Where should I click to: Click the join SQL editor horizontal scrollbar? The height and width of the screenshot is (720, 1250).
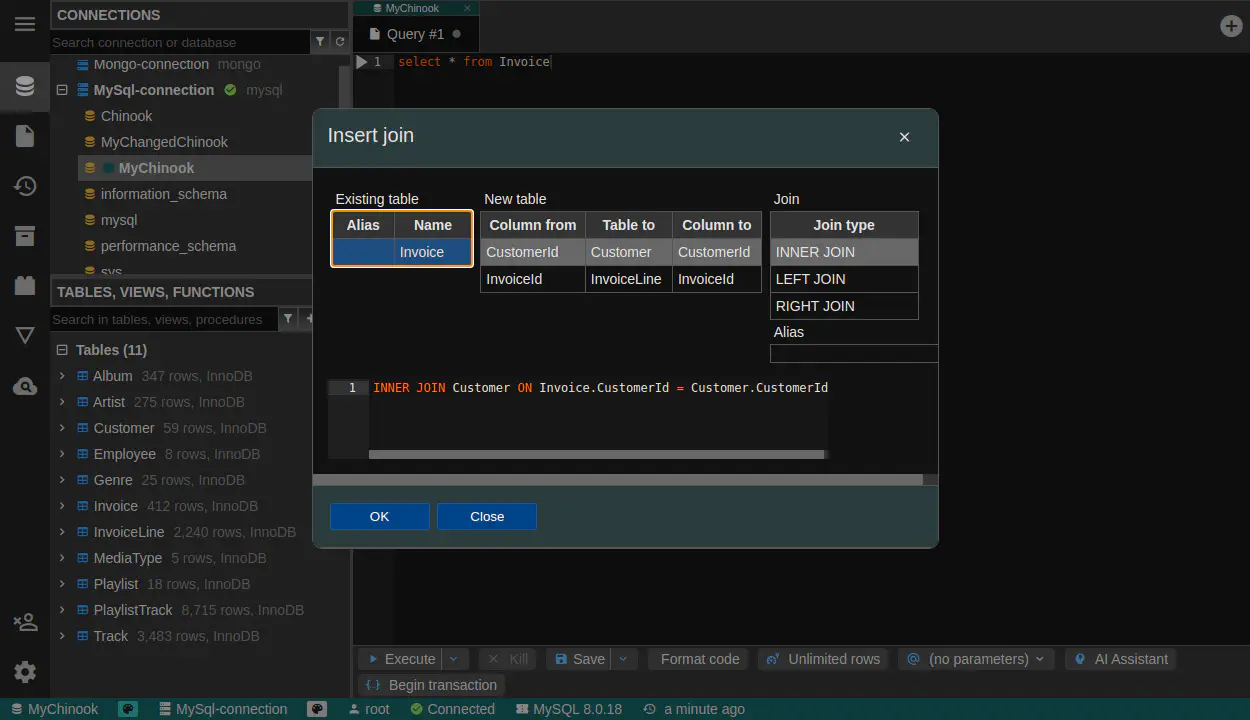click(x=598, y=454)
